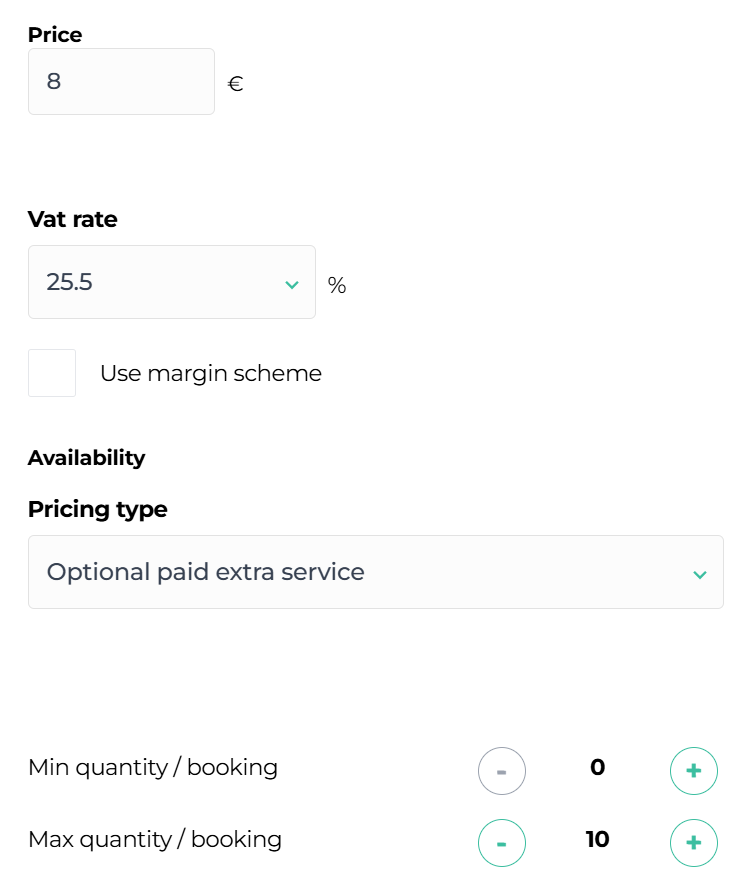
Task: Click the "Pricing type" label
Action: [x=98, y=509]
